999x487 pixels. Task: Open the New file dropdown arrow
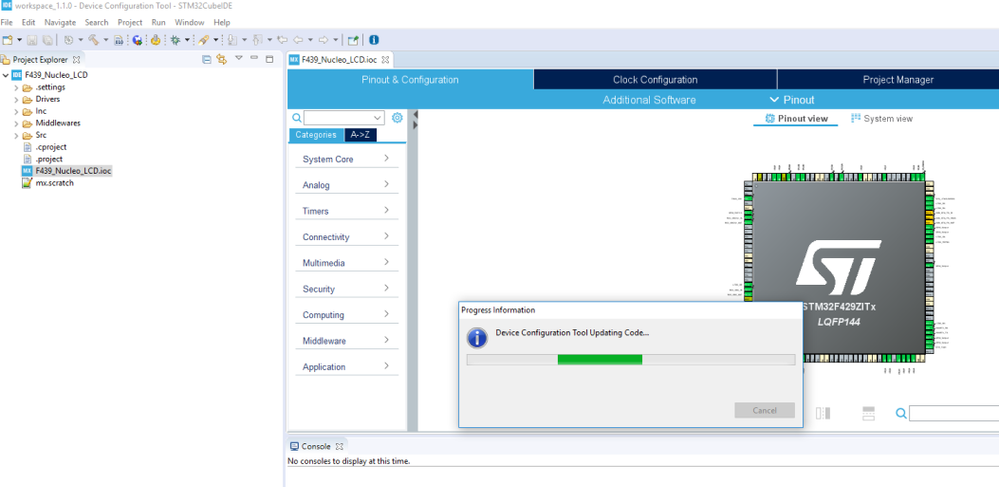pos(20,40)
